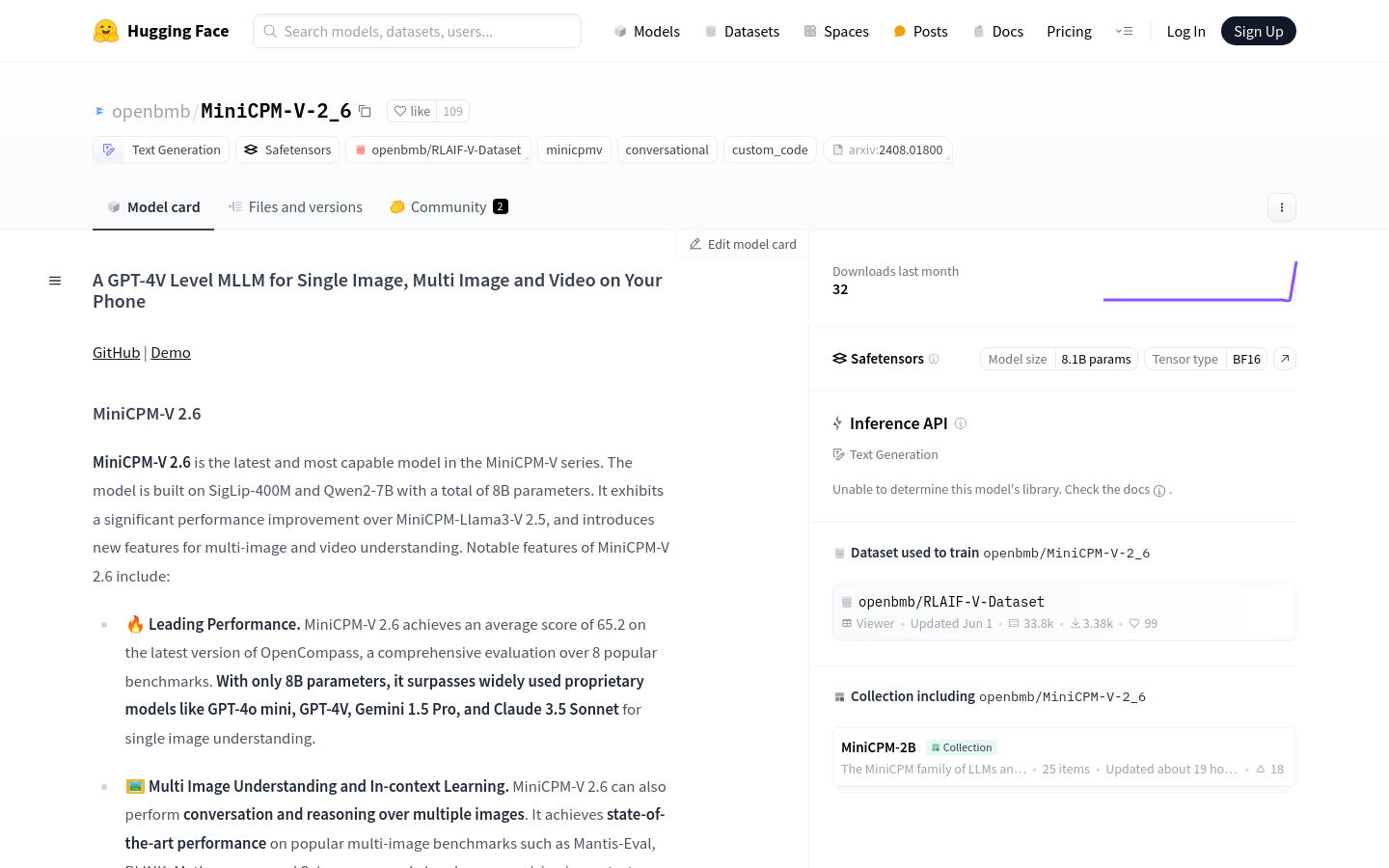Open the openbmb/RLAIF-V-Dataset dataset card
This screenshot has height=868, width=1389.
tap(1064, 611)
